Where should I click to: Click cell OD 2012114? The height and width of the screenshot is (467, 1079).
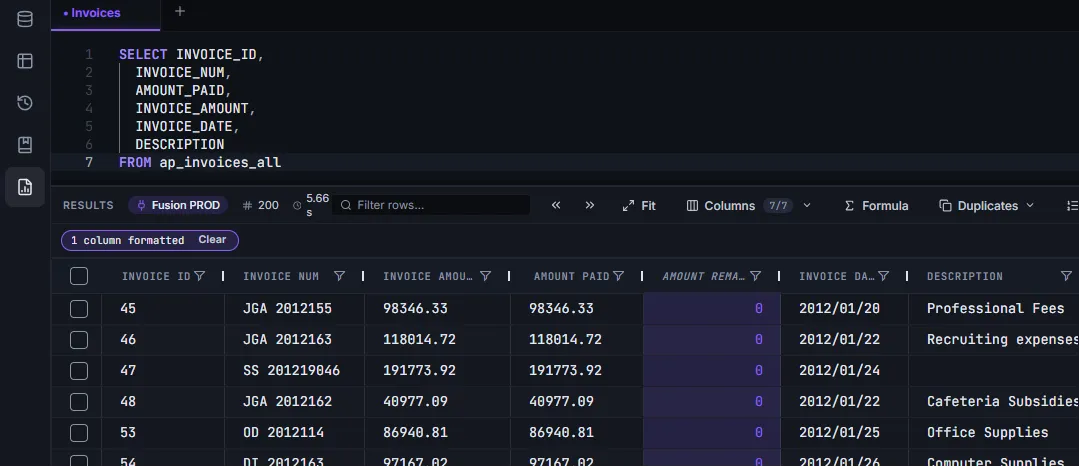(x=284, y=433)
